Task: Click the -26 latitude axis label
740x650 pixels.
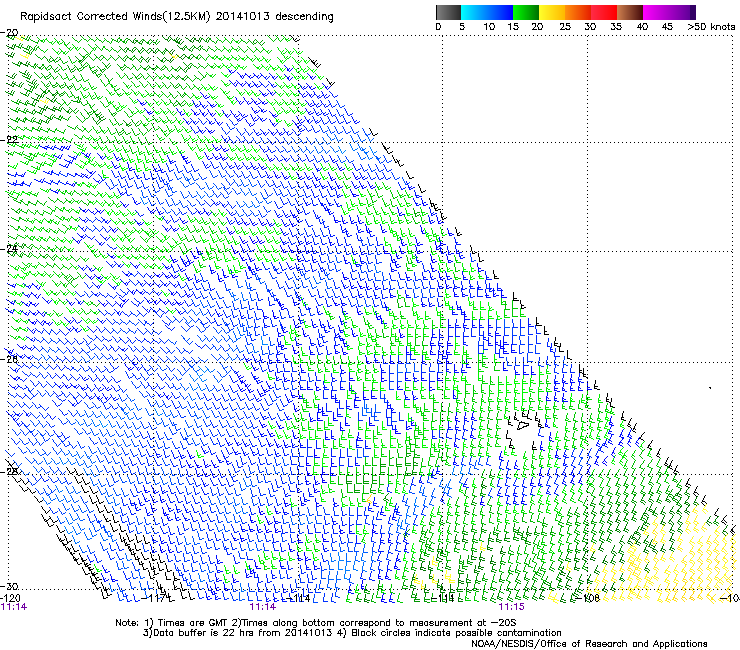Action: [9, 359]
